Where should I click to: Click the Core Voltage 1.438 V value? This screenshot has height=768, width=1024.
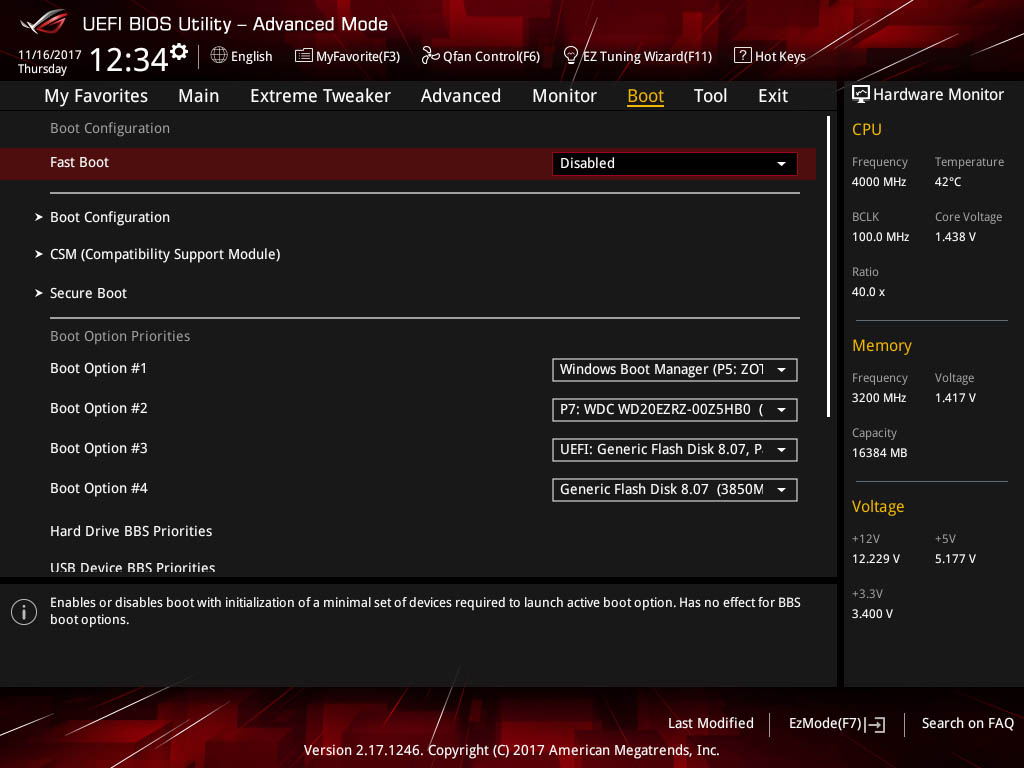(x=955, y=236)
